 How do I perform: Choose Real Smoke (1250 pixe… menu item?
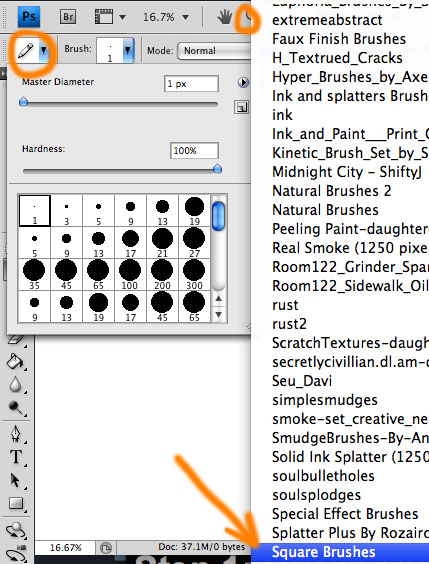click(x=350, y=248)
